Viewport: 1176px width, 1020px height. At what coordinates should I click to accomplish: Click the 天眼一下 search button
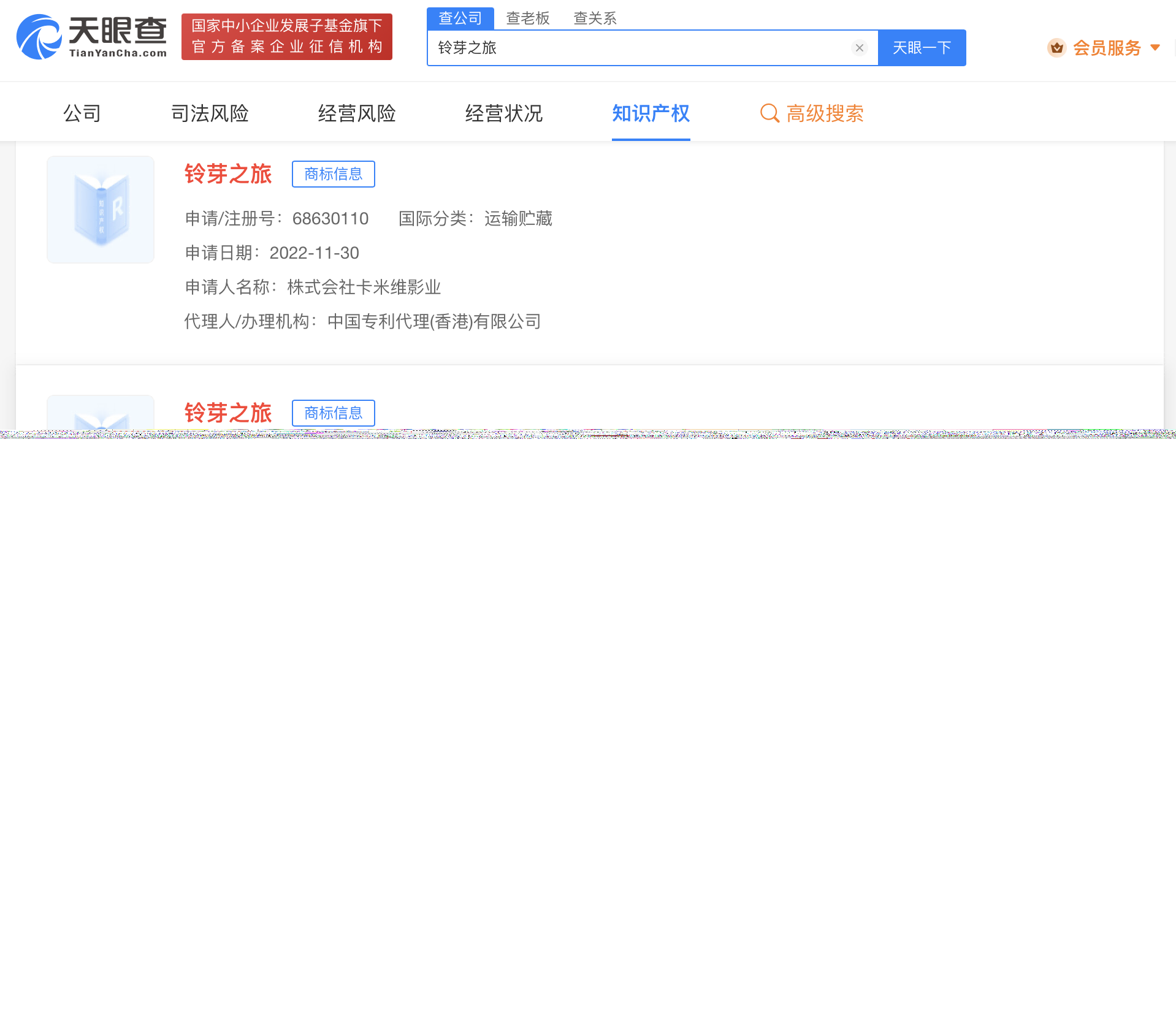(x=922, y=48)
